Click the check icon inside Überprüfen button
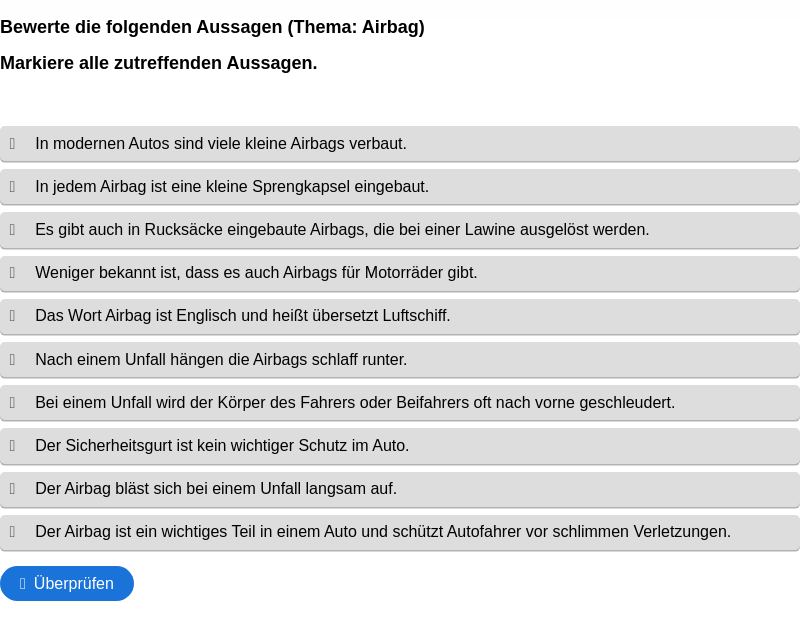This screenshot has width=800, height=617. 22,583
